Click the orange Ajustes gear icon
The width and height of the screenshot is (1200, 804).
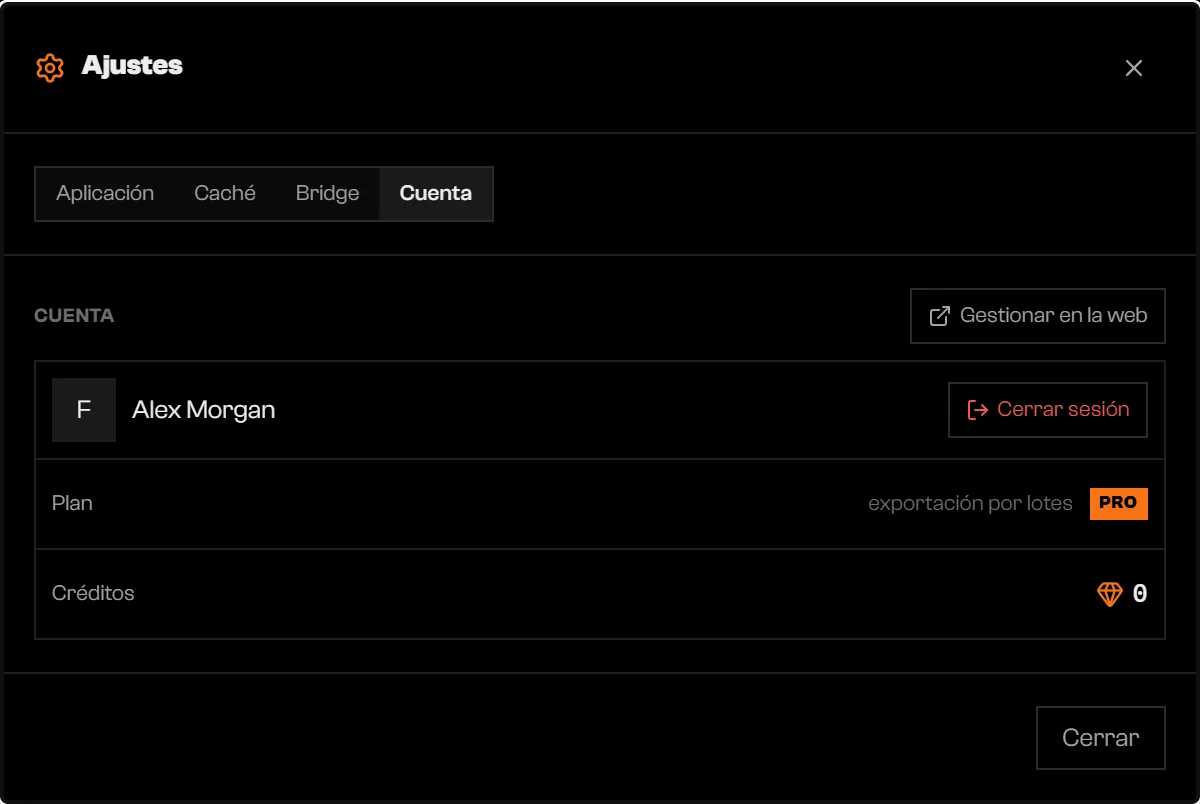[50, 68]
